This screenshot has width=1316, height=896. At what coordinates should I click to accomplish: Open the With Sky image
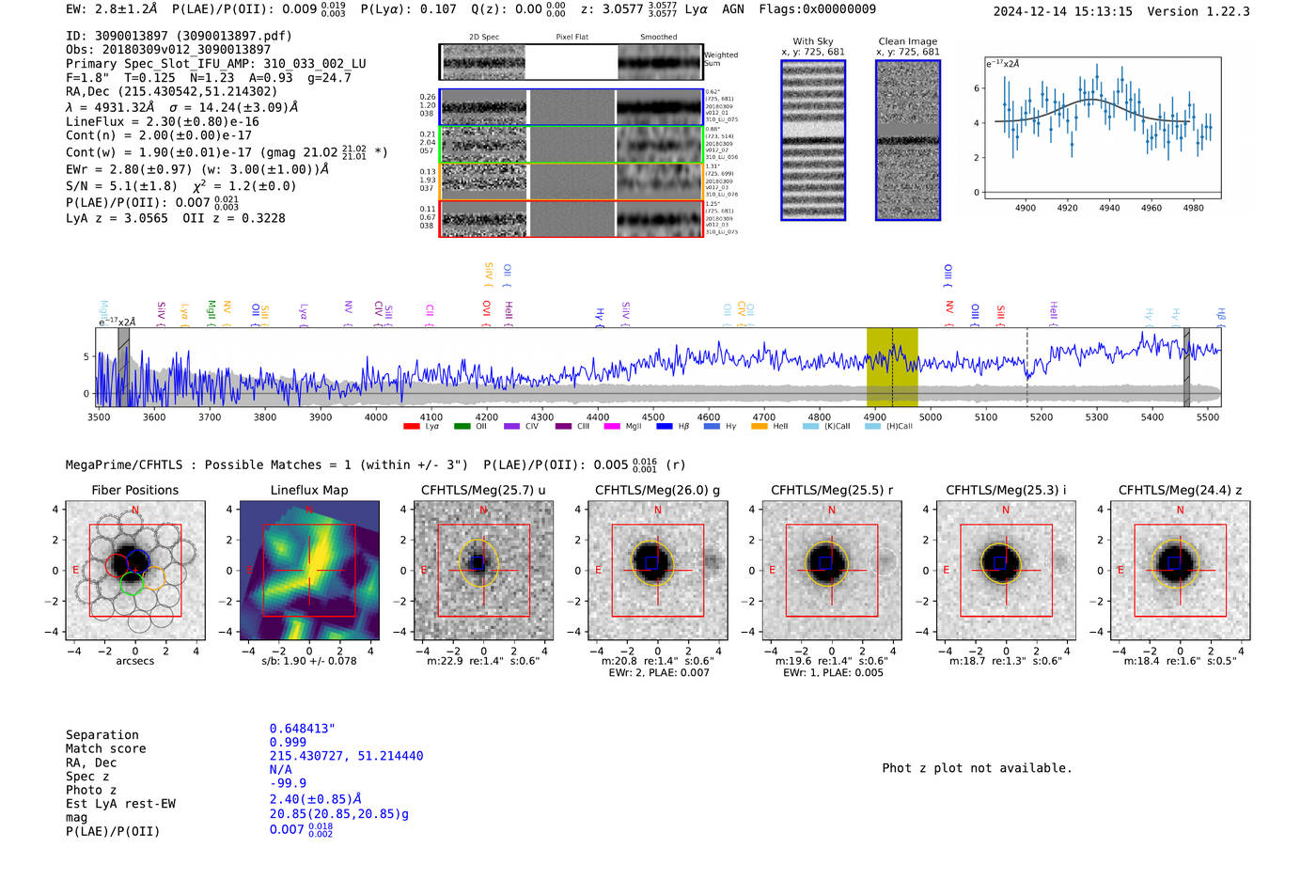(813, 140)
